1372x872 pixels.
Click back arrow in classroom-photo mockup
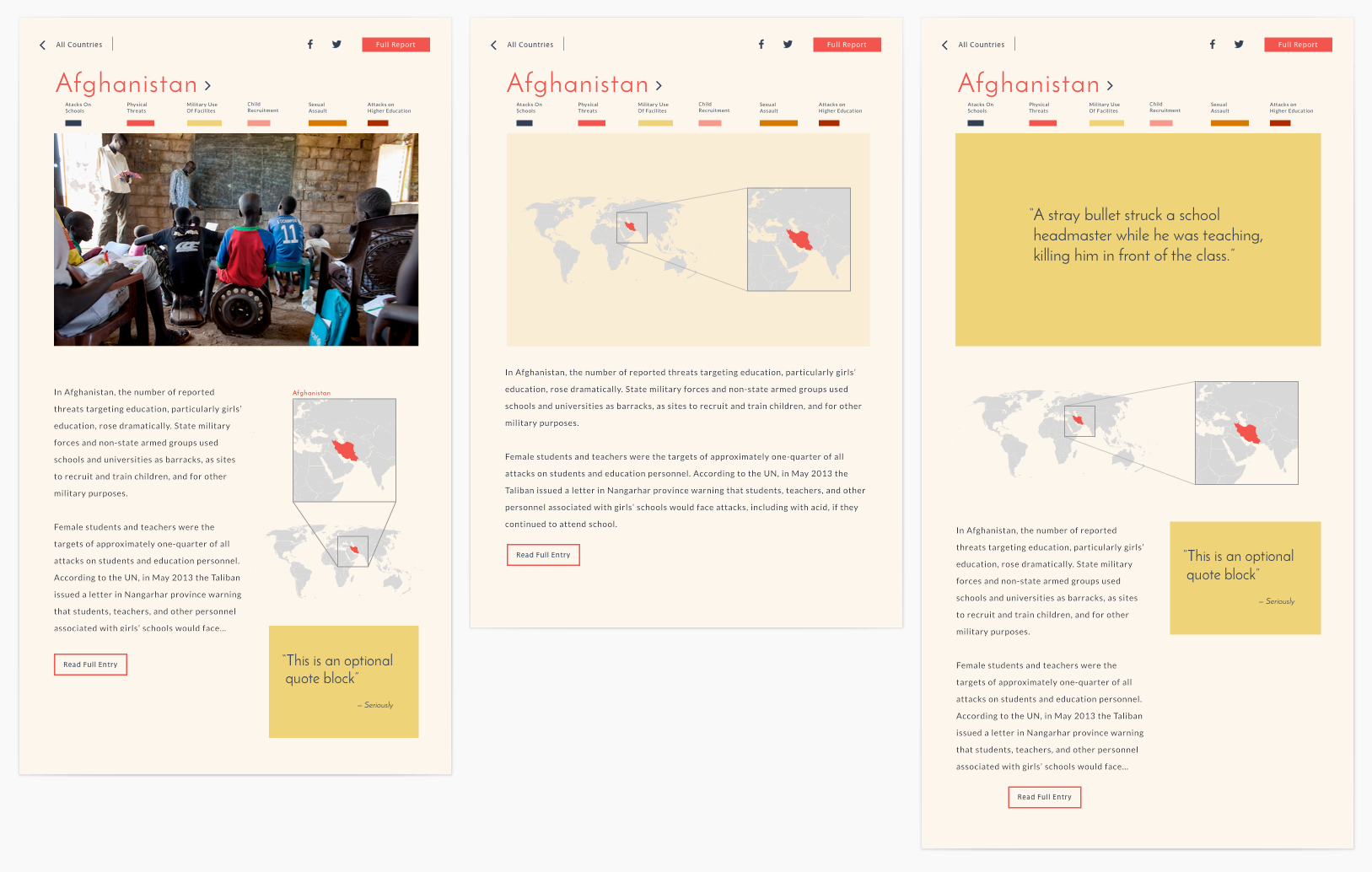click(x=42, y=46)
